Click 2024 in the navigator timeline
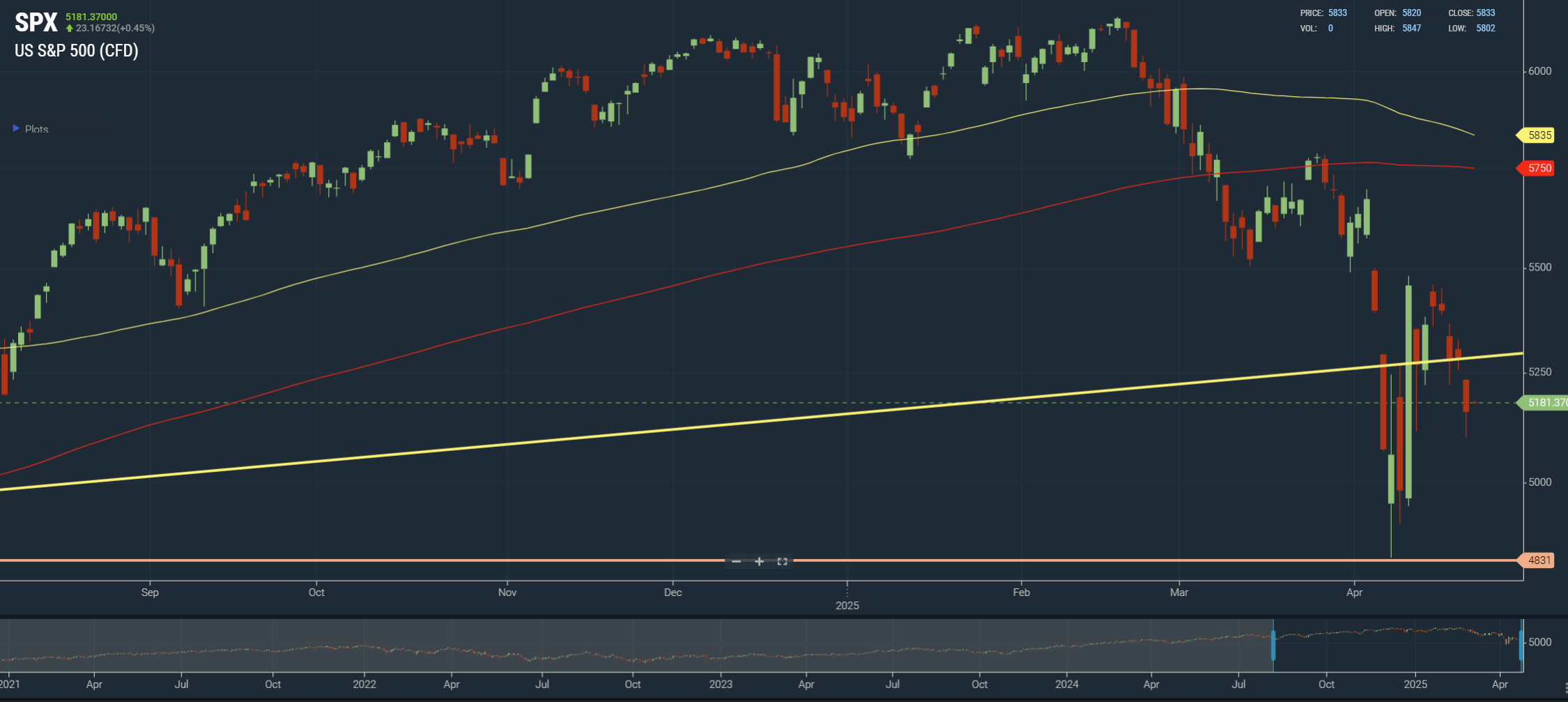The height and width of the screenshot is (702, 1568). [x=1067, y=685]
